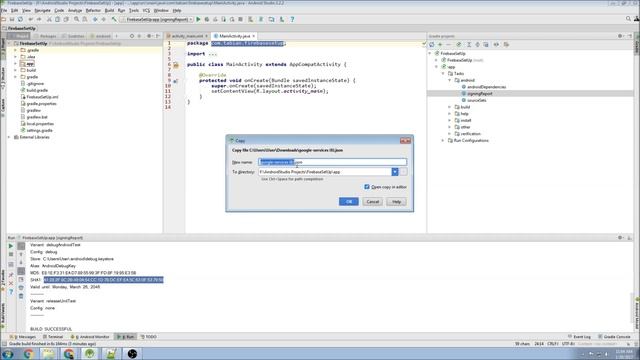Open the File menu
The image size is (640, 360).
(x=4, y=10)
